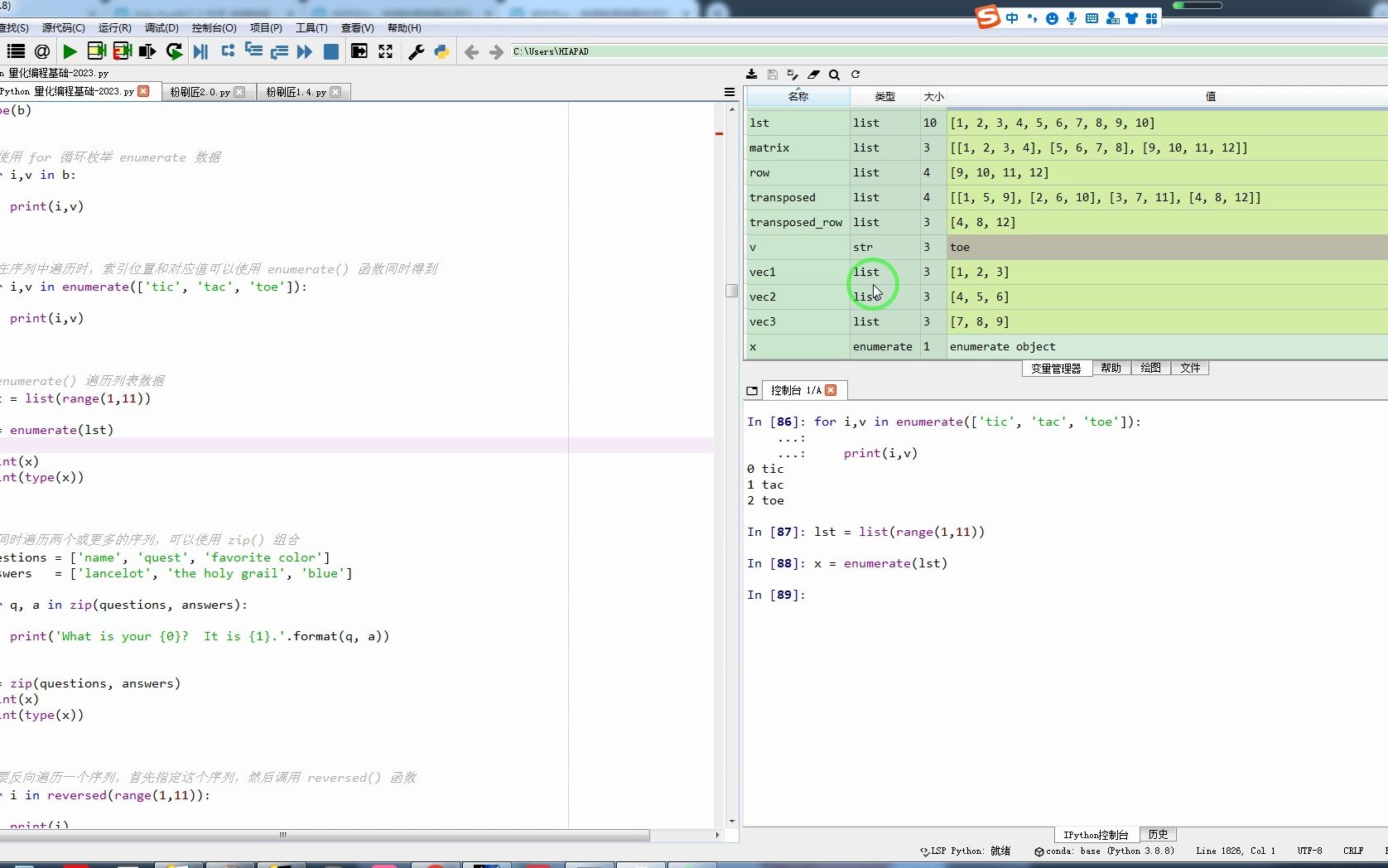The image size is (1388, 868).
Task: Switch to the 帮助 pane tab
Action: pos(1111,369)
